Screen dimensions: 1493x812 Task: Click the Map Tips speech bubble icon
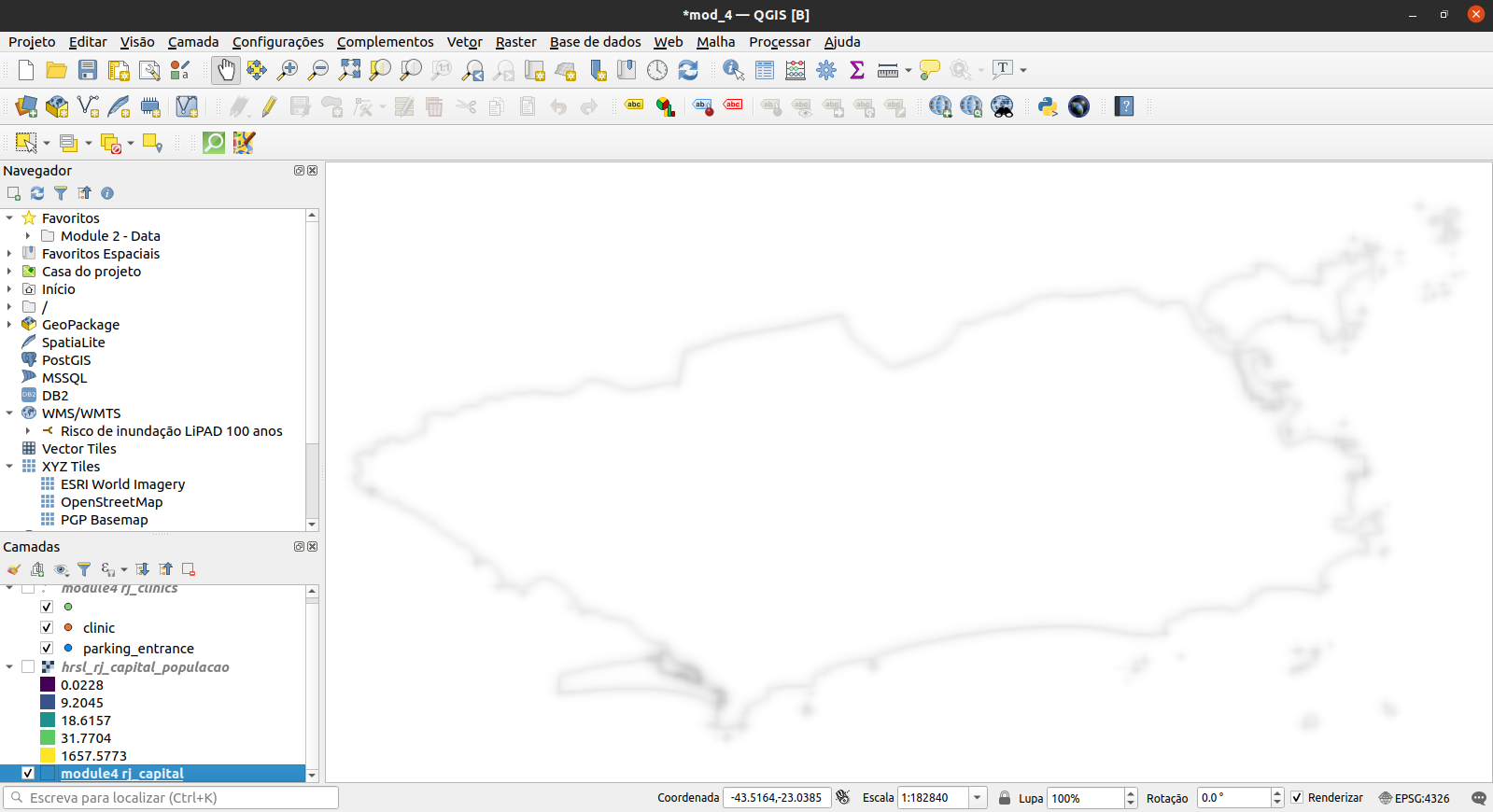tap(930, 70)
